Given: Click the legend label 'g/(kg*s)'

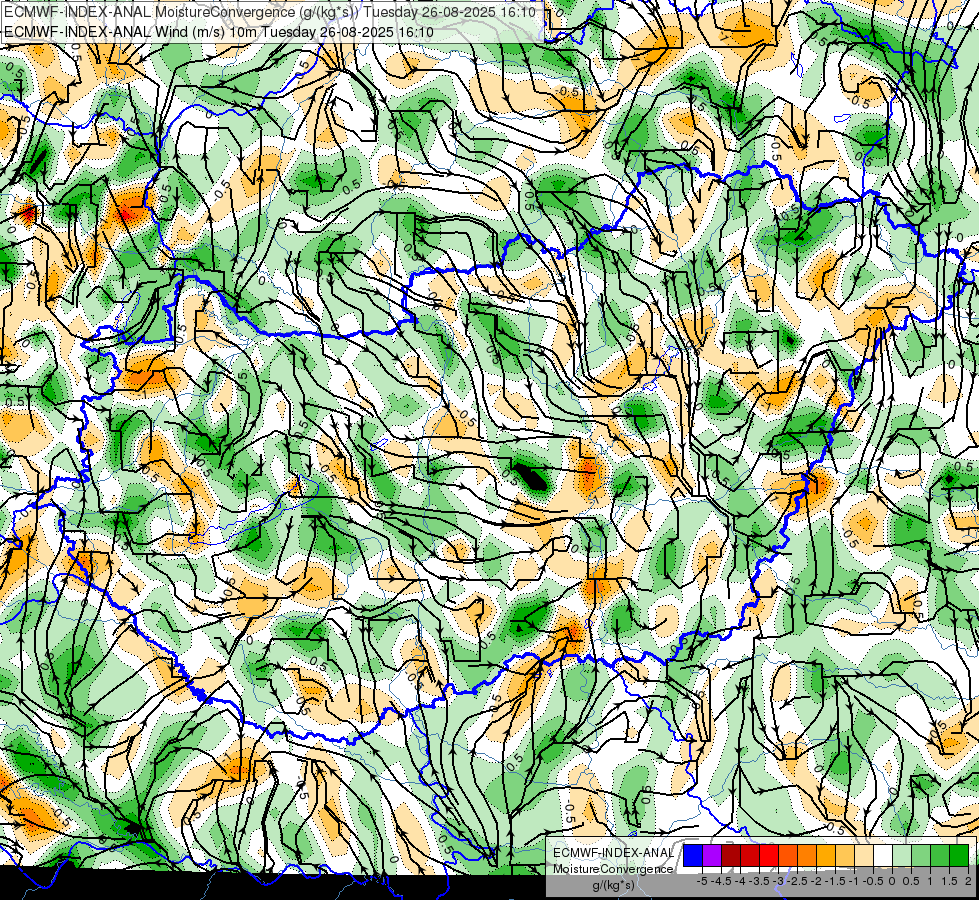Looking at the screenshot, I should [x=614, y=886].
